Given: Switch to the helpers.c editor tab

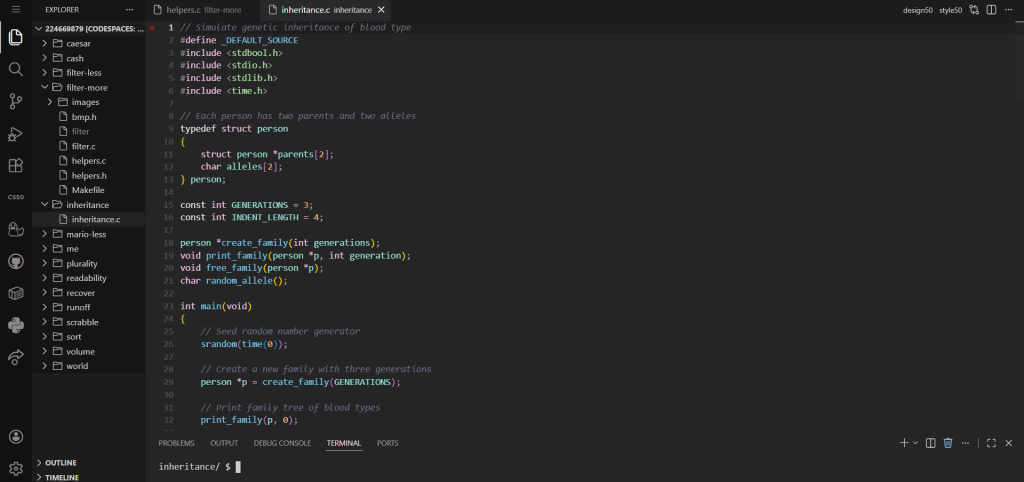Looking at the screenshot, I should click(x=184, y=10).
